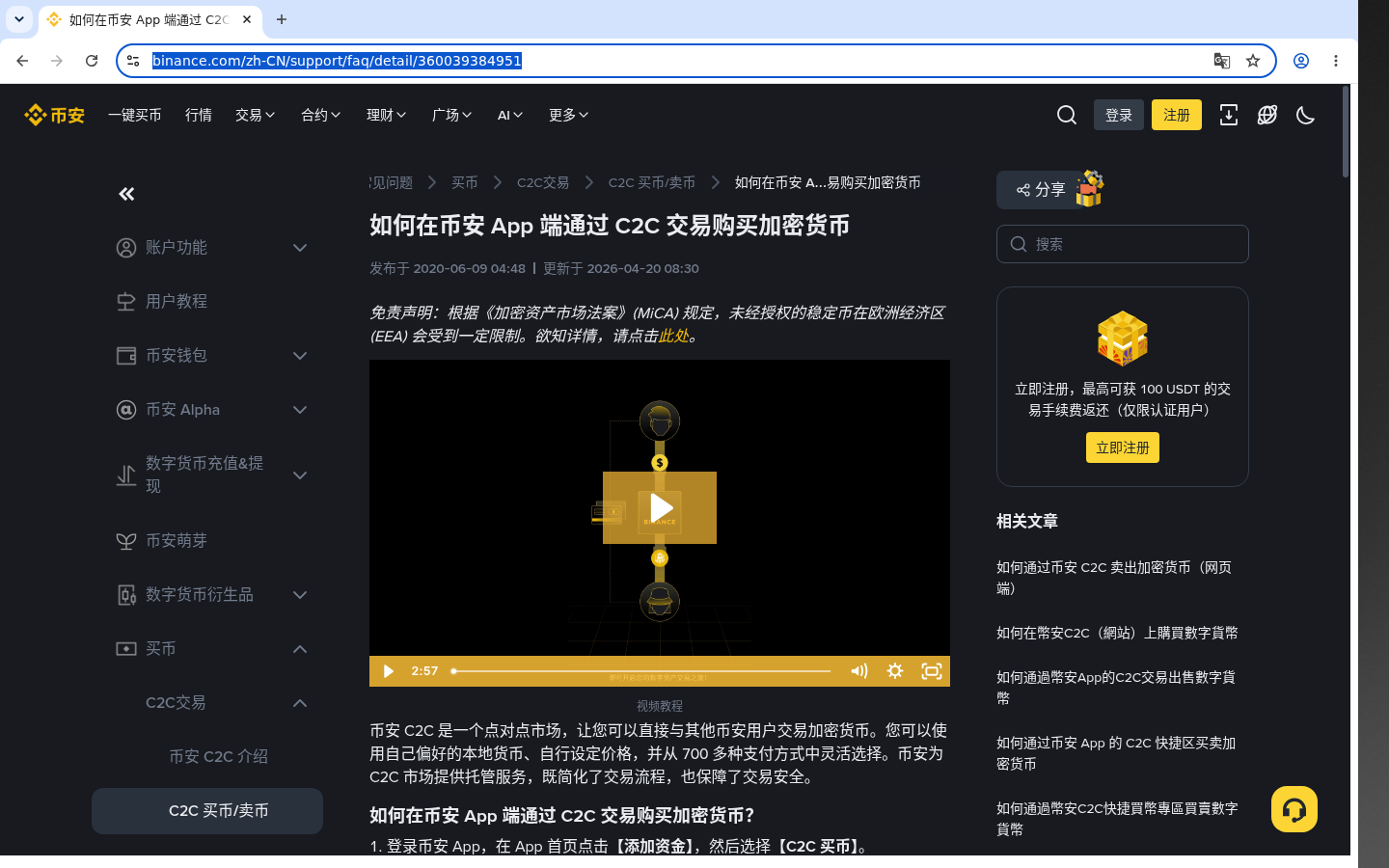Click C2C交易 breadcrumb link
The height and width of the screenshot is (868, 1389).
coord(543,182)
